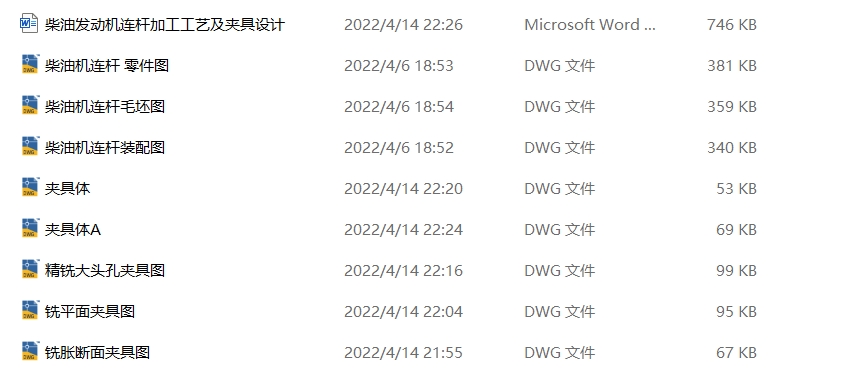Select the 夹具体A file name

point(73,230)
